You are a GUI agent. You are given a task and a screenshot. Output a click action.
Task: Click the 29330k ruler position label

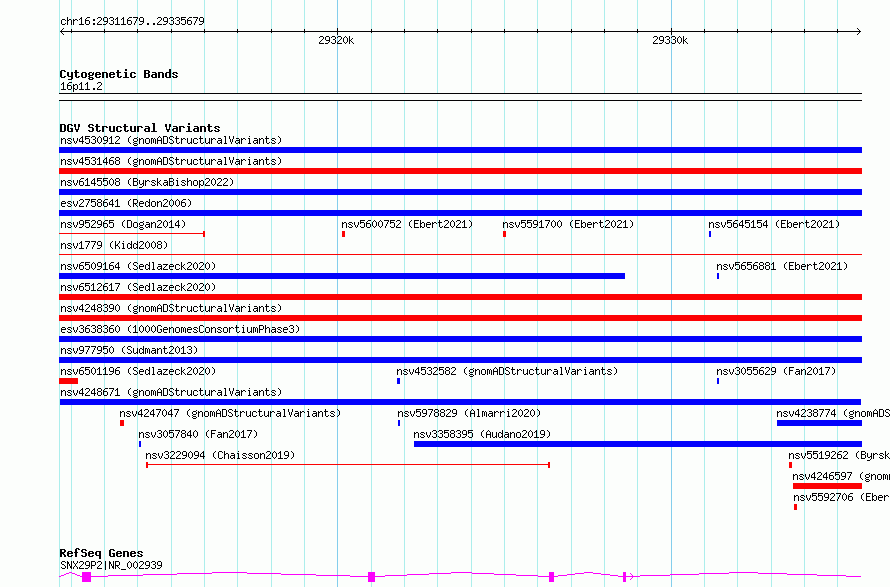click(x=670, y=40)
